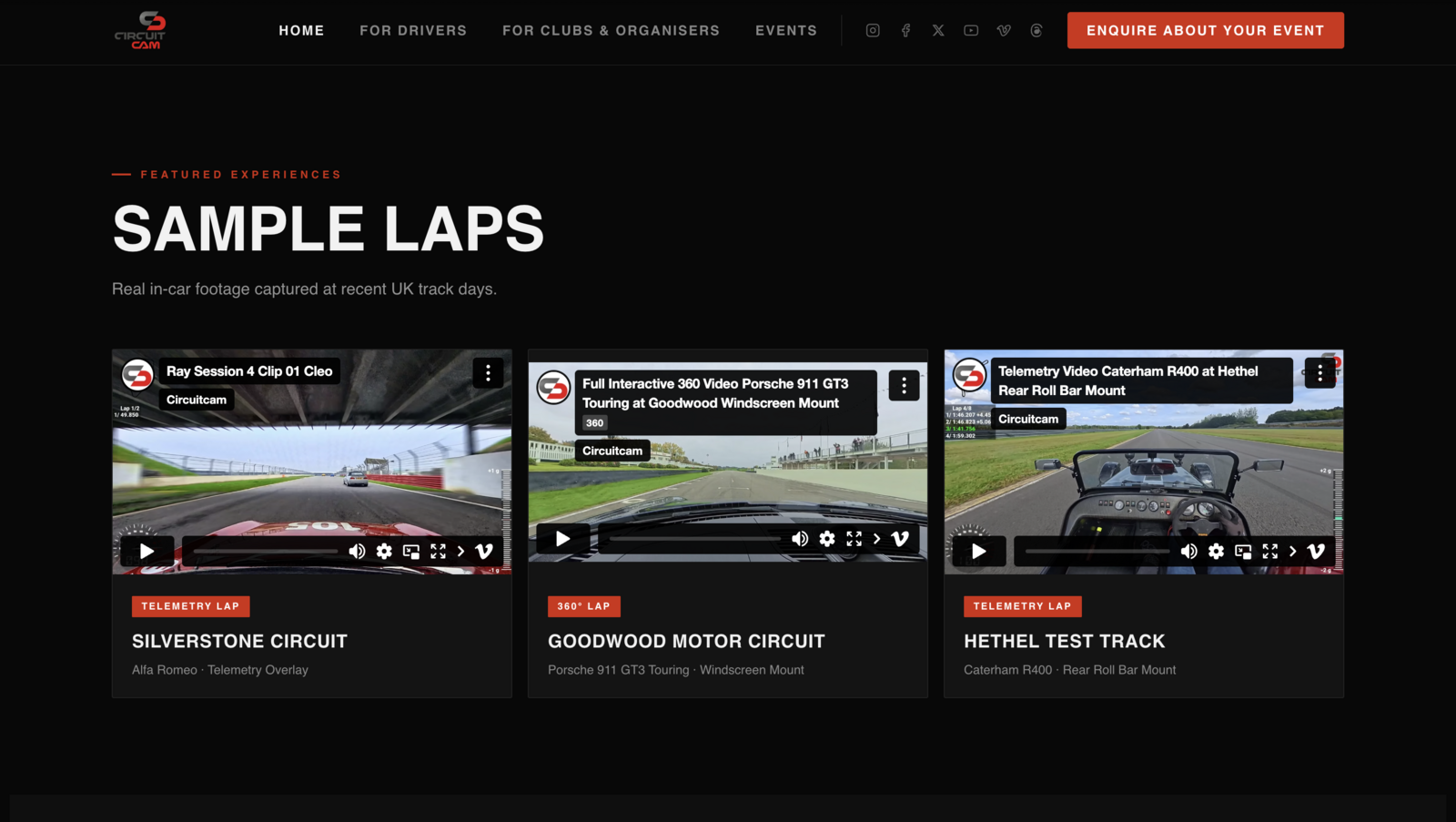
Task: Click the Vimeo logo in the Hethel player
Action: coord(1316,551)
